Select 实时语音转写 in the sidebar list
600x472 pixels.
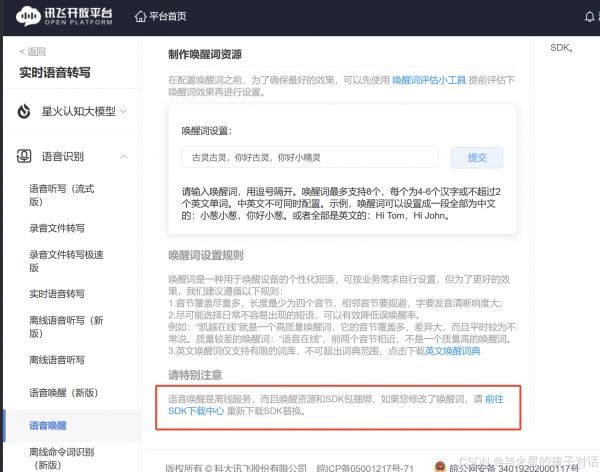pyautogui.click(x=57, y=294)
